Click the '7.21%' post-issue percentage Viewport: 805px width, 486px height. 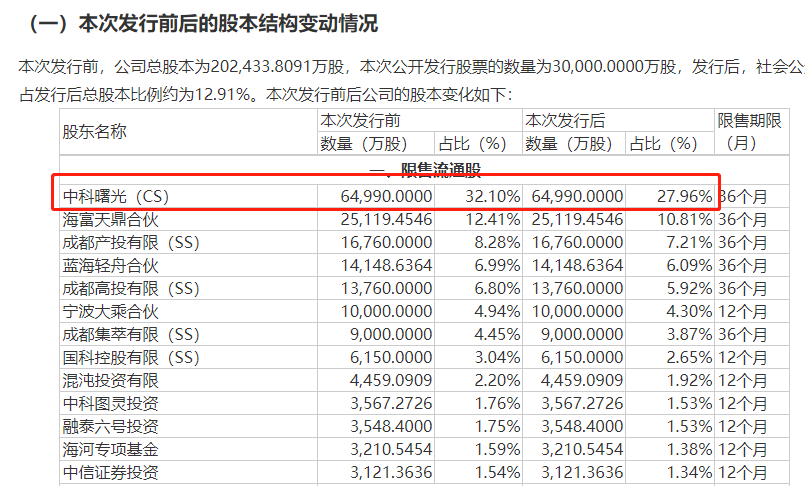coord(689,243)
